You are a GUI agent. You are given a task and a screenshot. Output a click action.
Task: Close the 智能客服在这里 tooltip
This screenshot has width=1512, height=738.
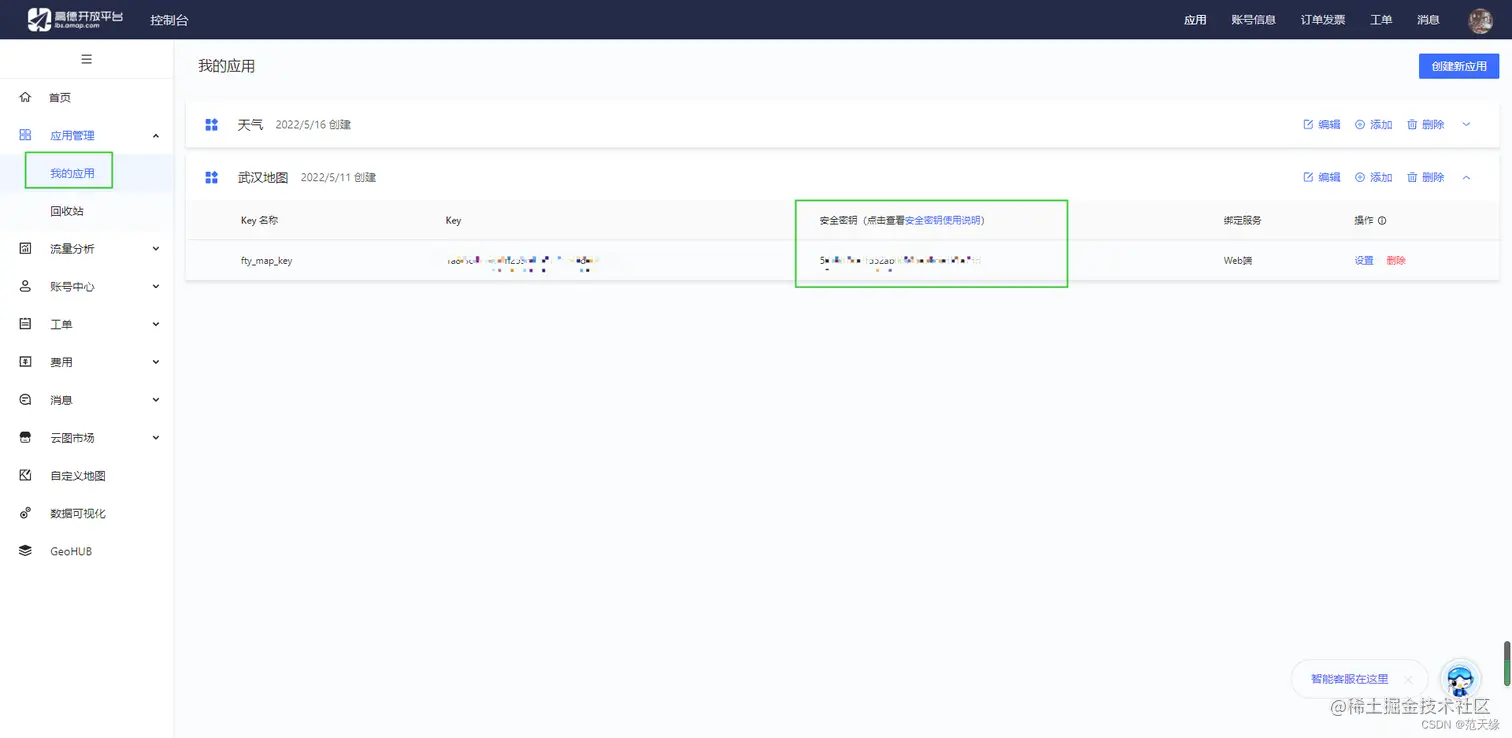(x=1408, y=679)
